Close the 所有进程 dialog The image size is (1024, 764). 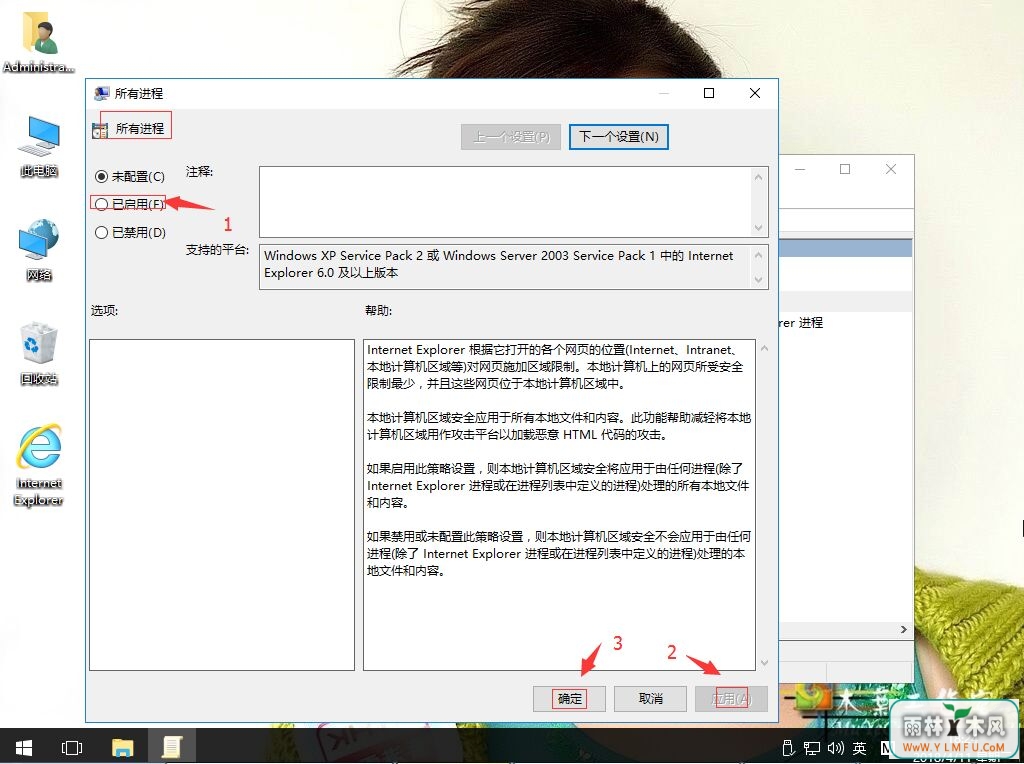(x=755, y=93)
